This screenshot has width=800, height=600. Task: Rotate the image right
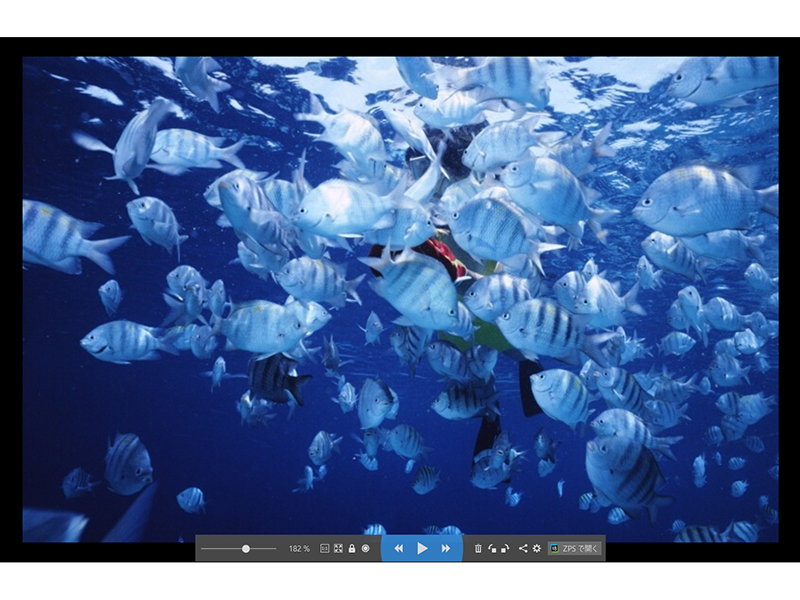(505, 548)
